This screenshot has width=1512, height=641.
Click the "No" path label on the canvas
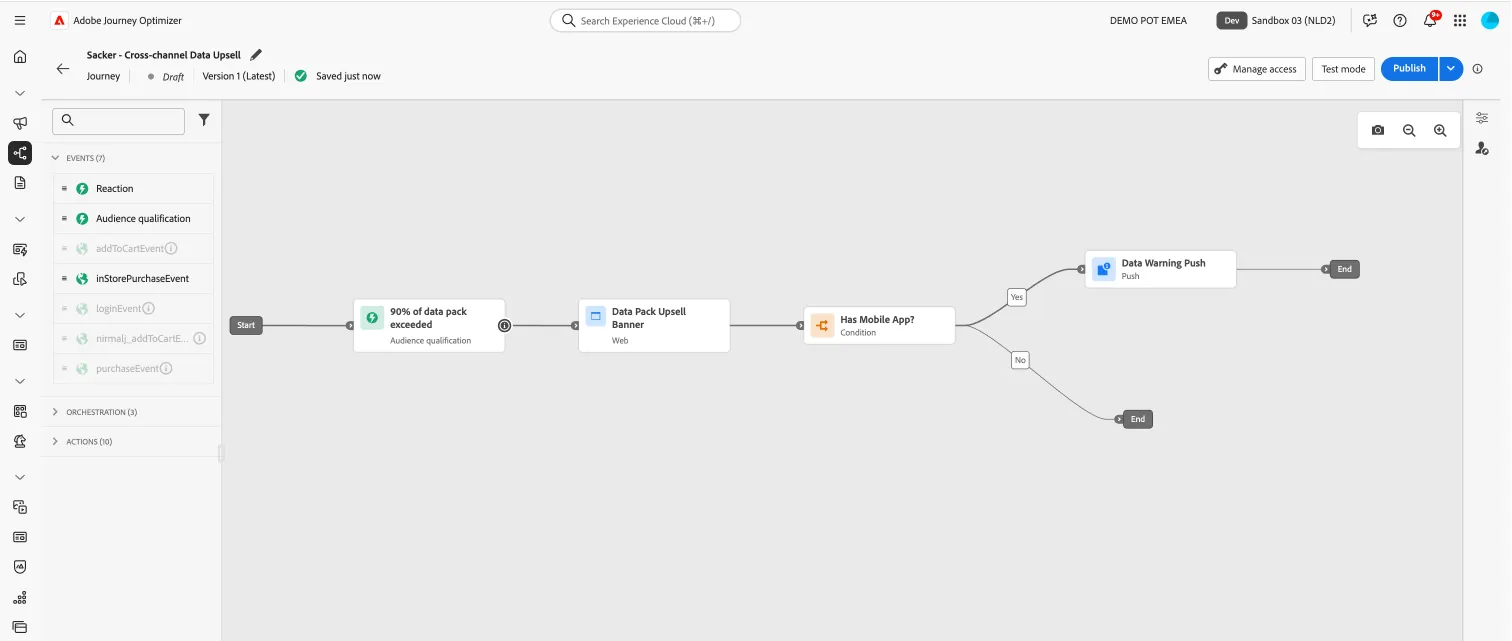[x=1020, y=360]
